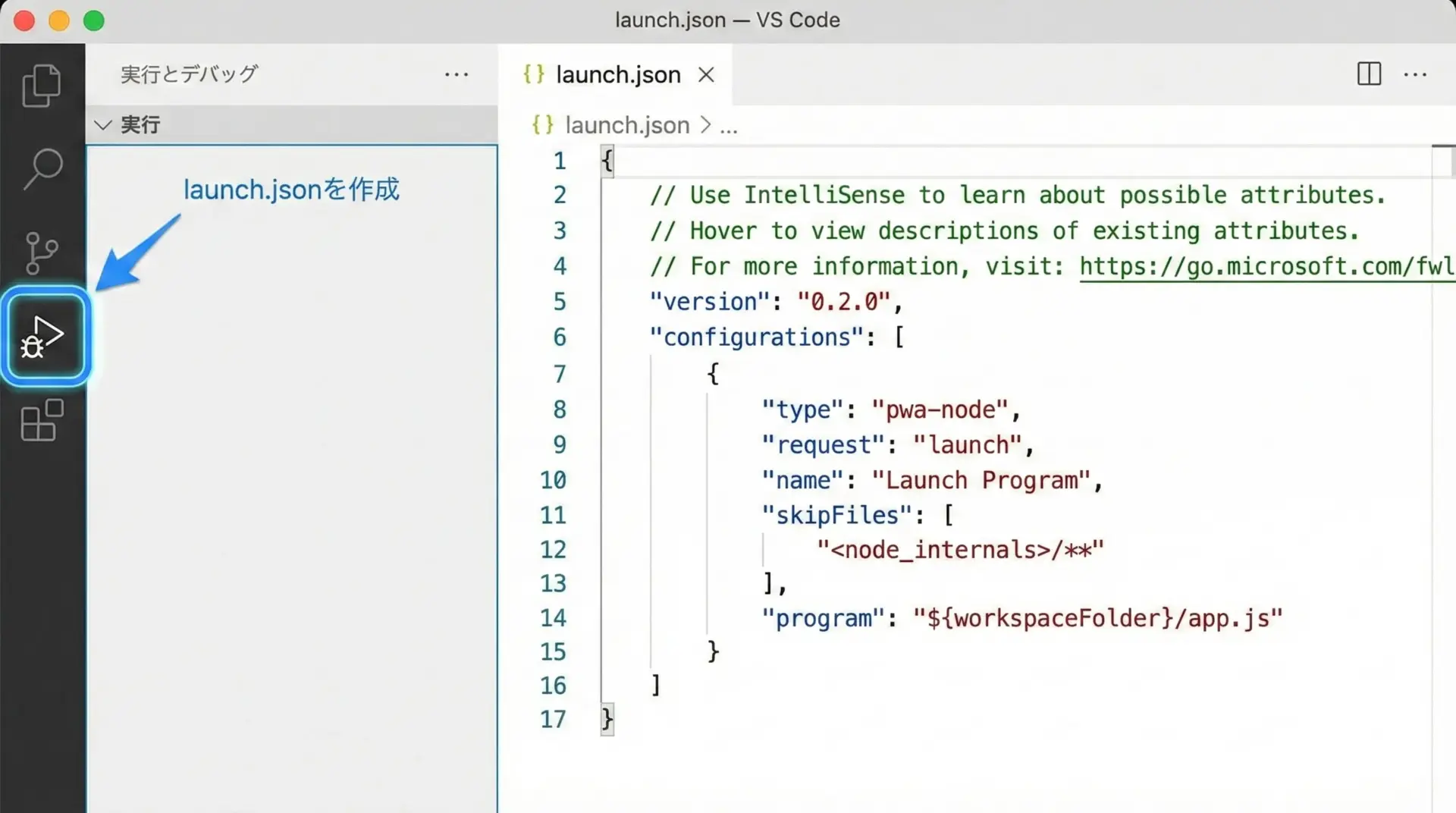The height and width of the screenshot is (813, 1456).
Task: Open editor More Actions ellipsis menu
Action: 1415,74
